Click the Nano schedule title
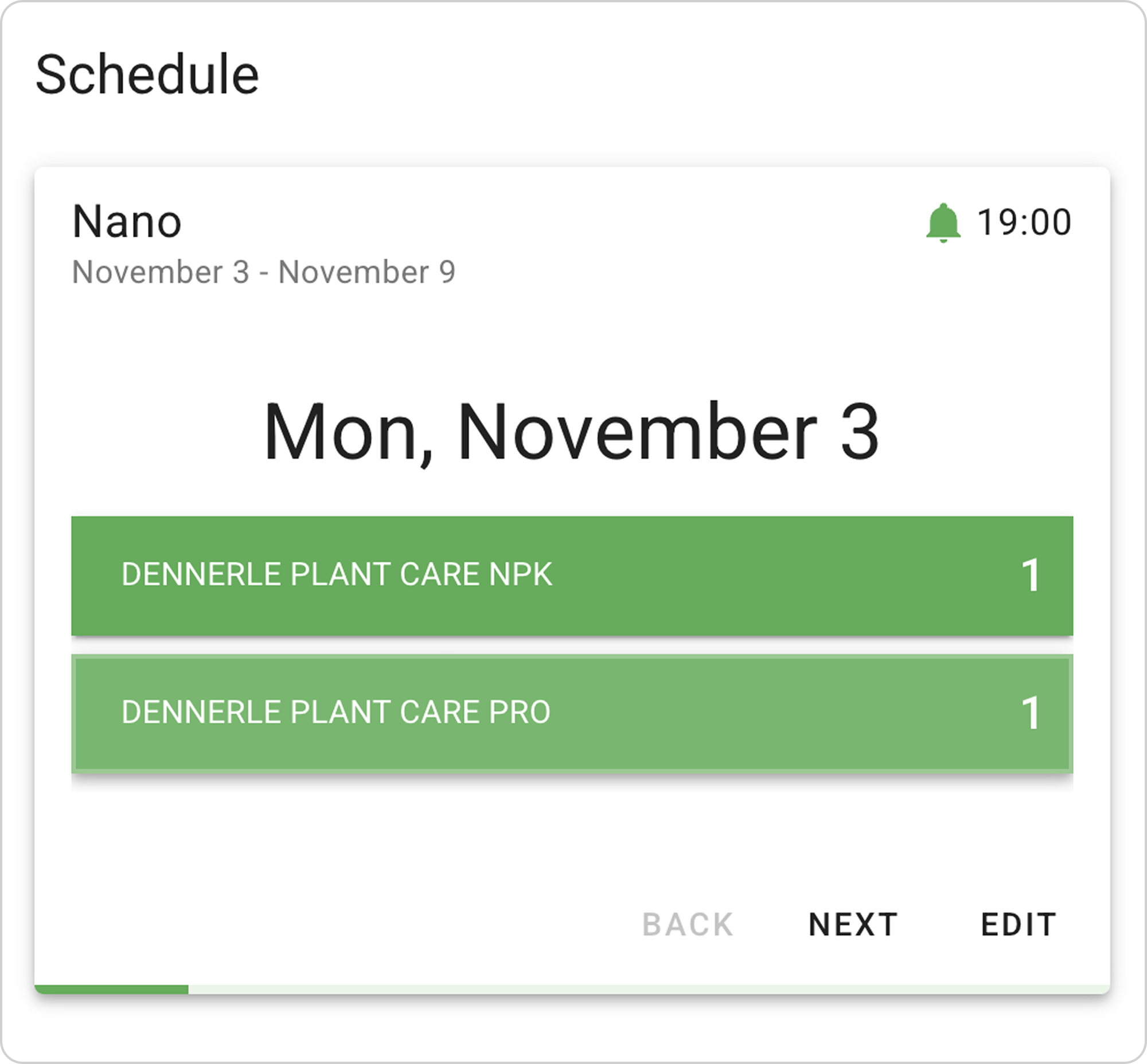 pos(127,222)
